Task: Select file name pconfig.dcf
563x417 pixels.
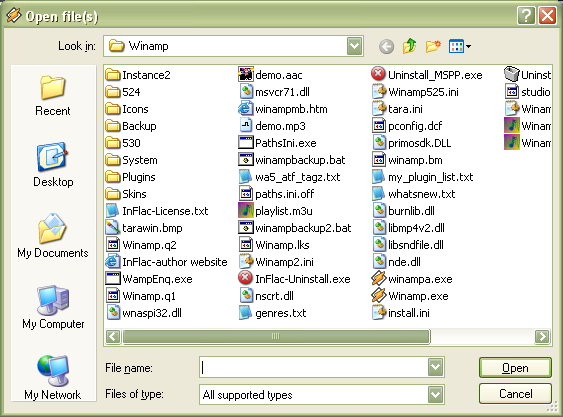Action: pyautogui.click(x=415, y=126)
